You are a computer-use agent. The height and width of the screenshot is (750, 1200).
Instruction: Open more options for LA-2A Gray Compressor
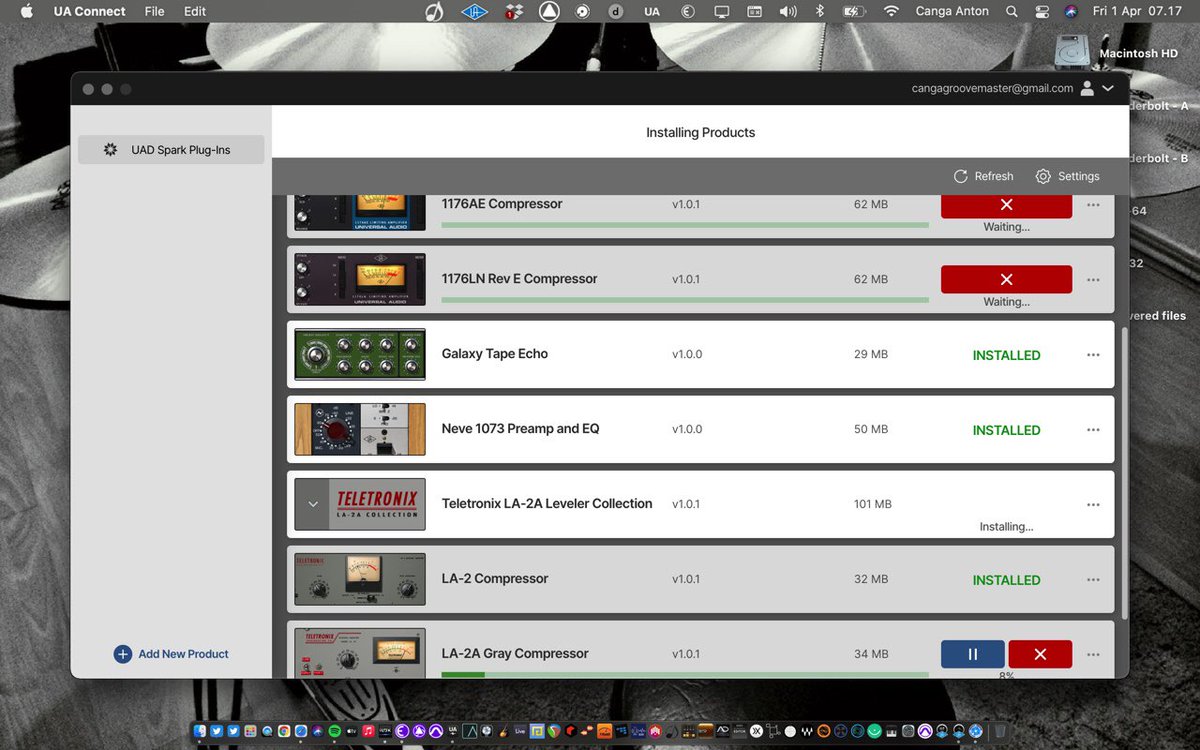[x=1093, y=655]
